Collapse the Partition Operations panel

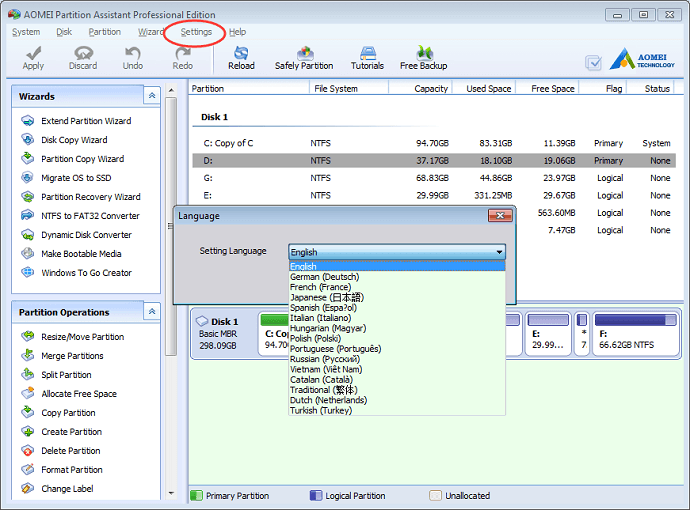(x=152, y=312)
